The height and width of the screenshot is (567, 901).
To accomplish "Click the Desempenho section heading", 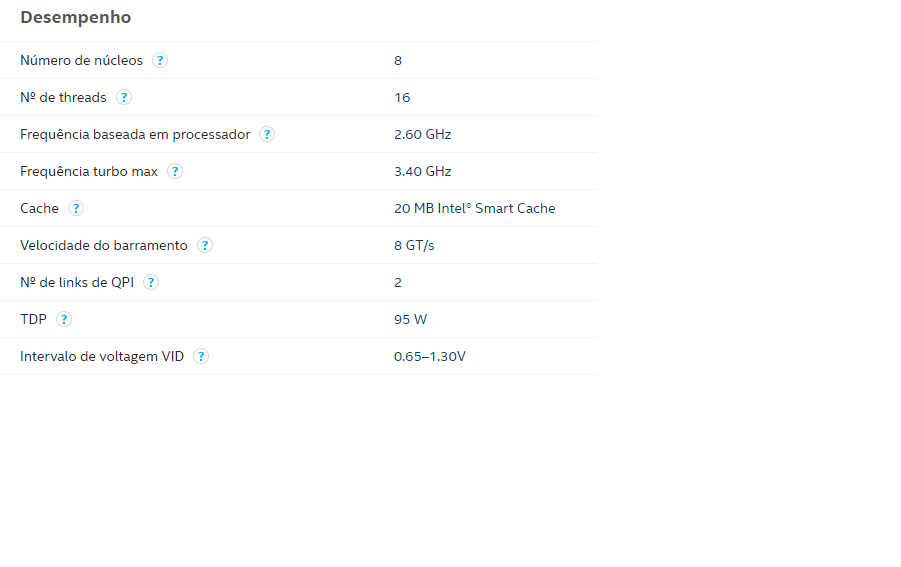I will tap(76, 17).
